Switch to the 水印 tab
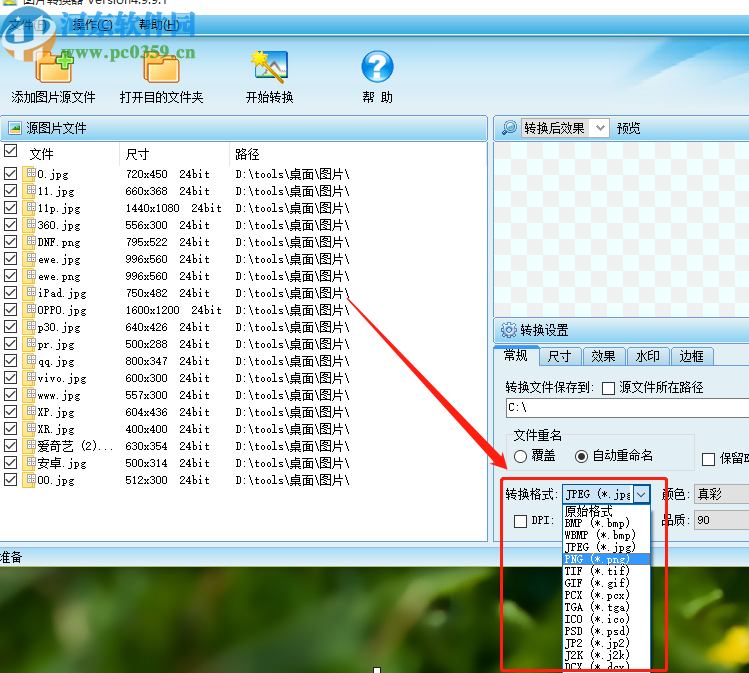 click(647, 356)
